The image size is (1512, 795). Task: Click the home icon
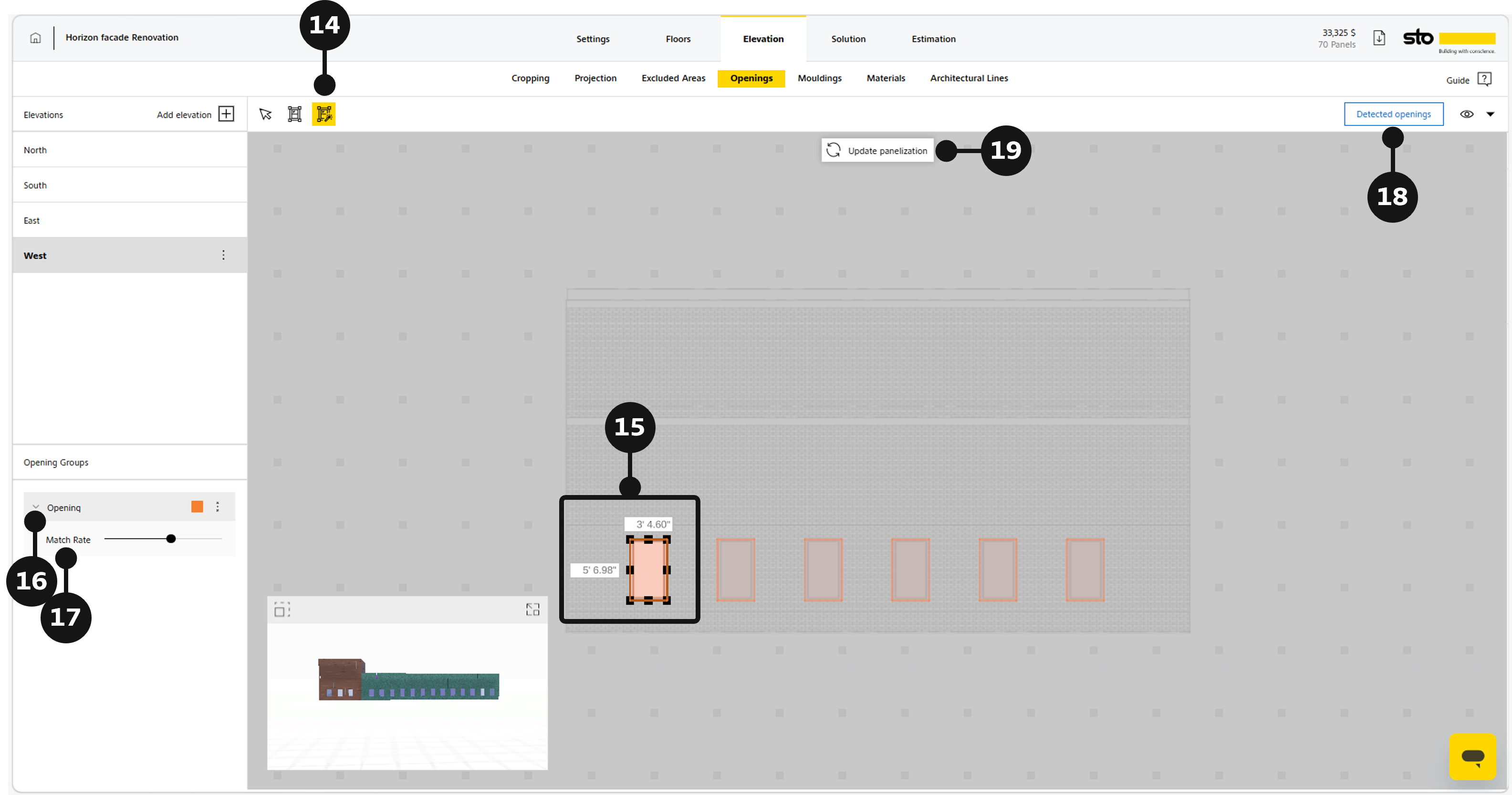point(35,38)
